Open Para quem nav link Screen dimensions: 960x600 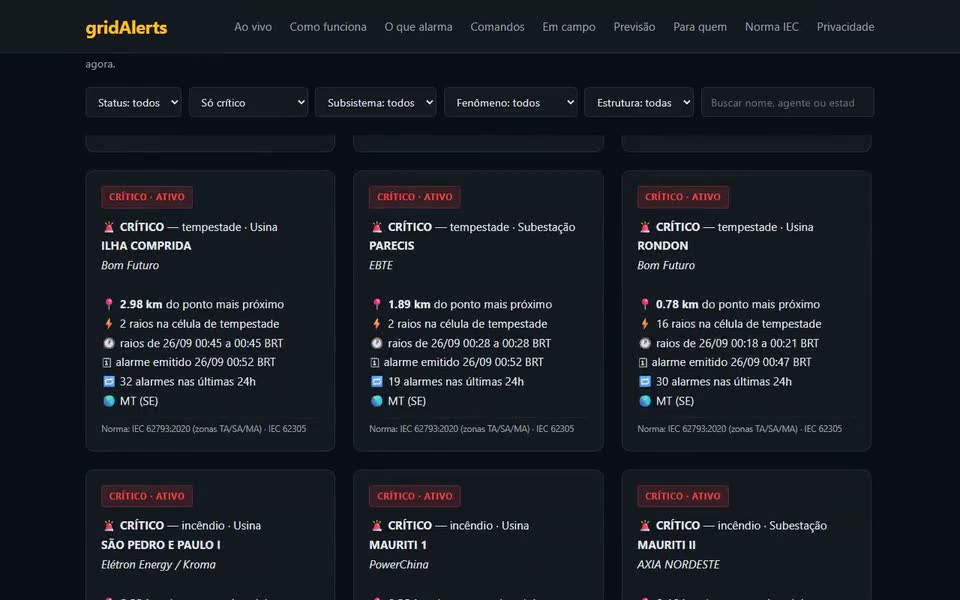click(700, 27)
